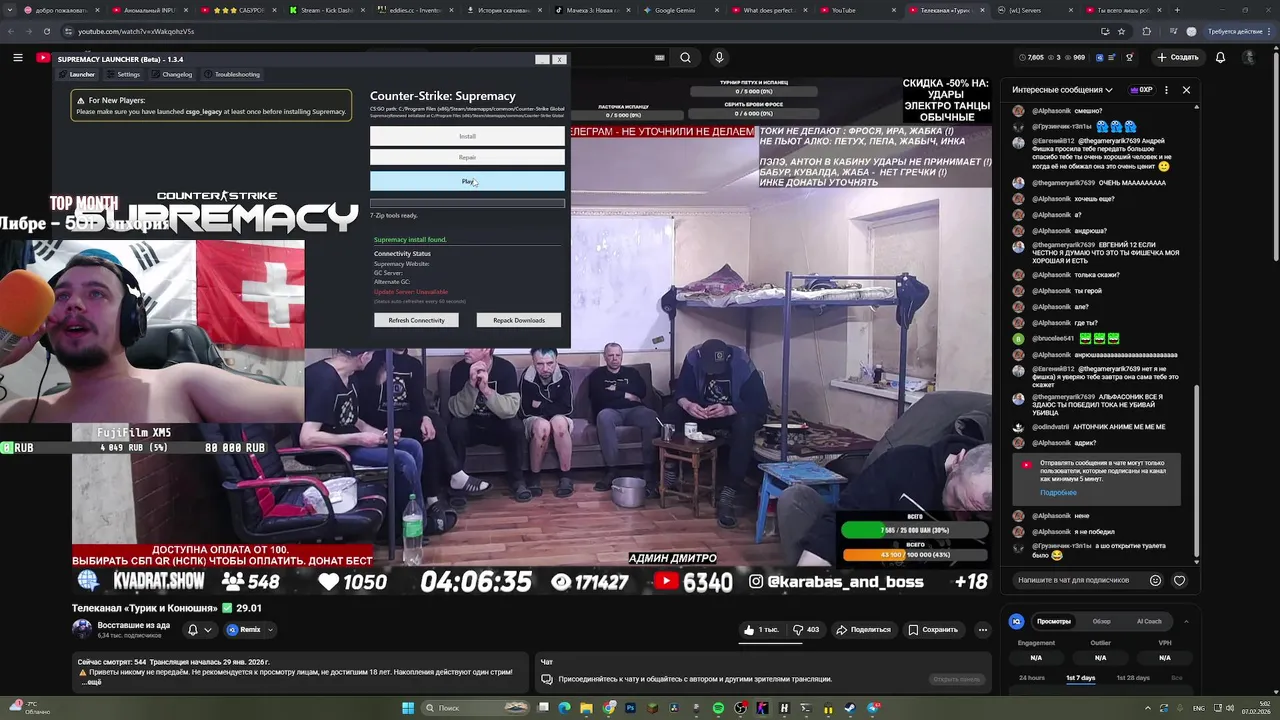Screen dimensions: 1280x720
Task: Click the chat message input field
Action: pos(1080,580)
